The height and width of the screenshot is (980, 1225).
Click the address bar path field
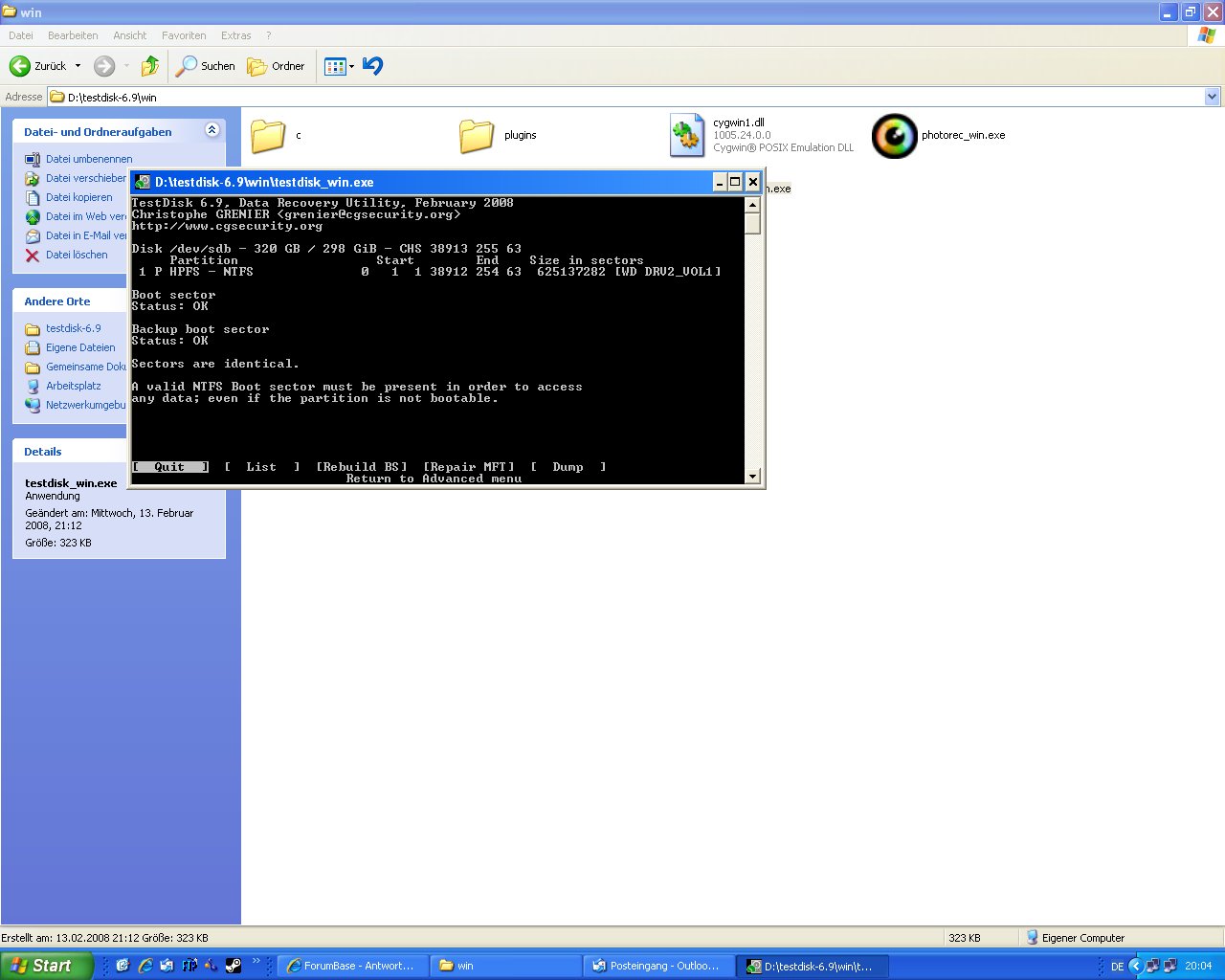pyautogui.click(x=626, y=97)
